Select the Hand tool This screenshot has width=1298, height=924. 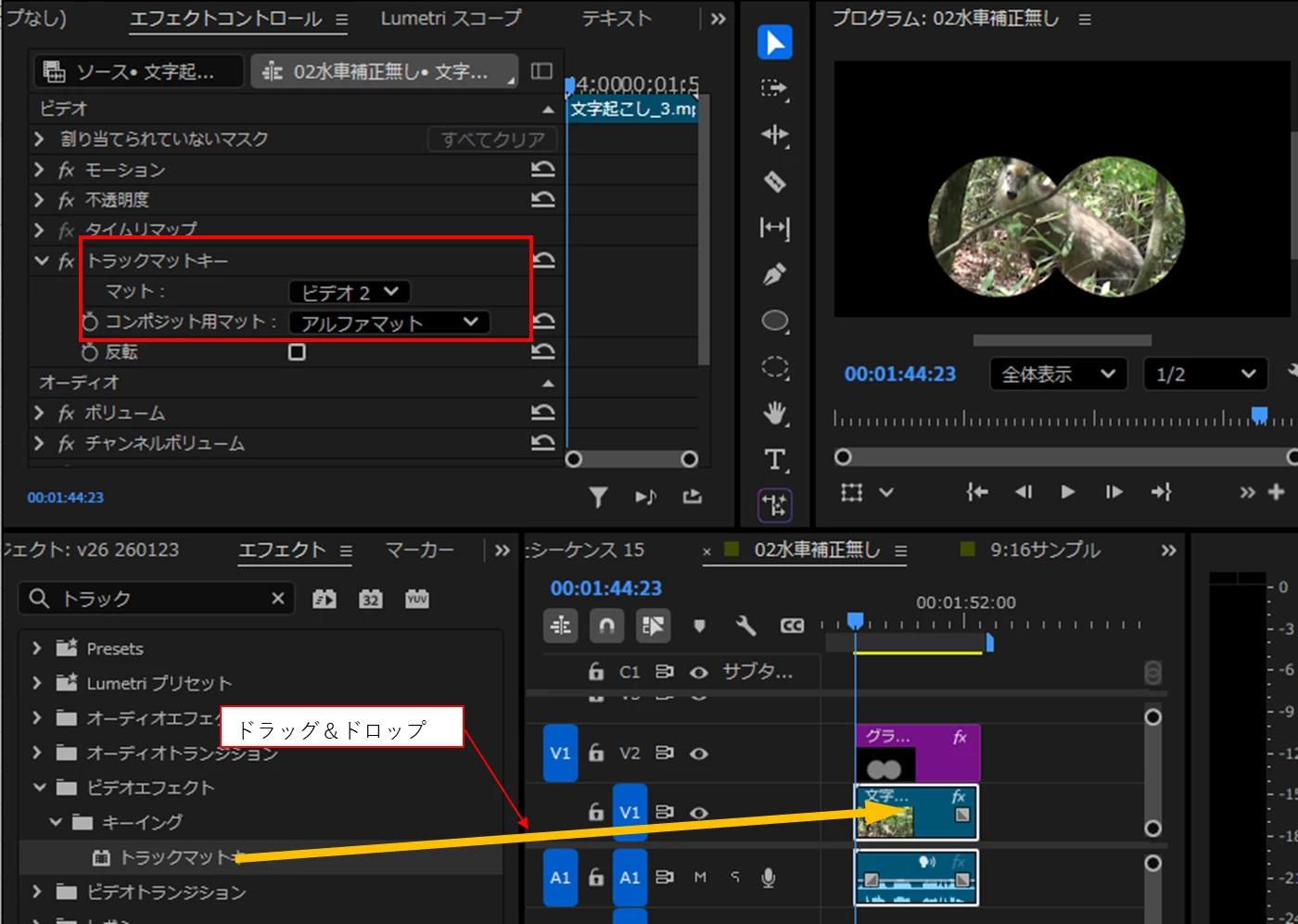tap(774, 412)
